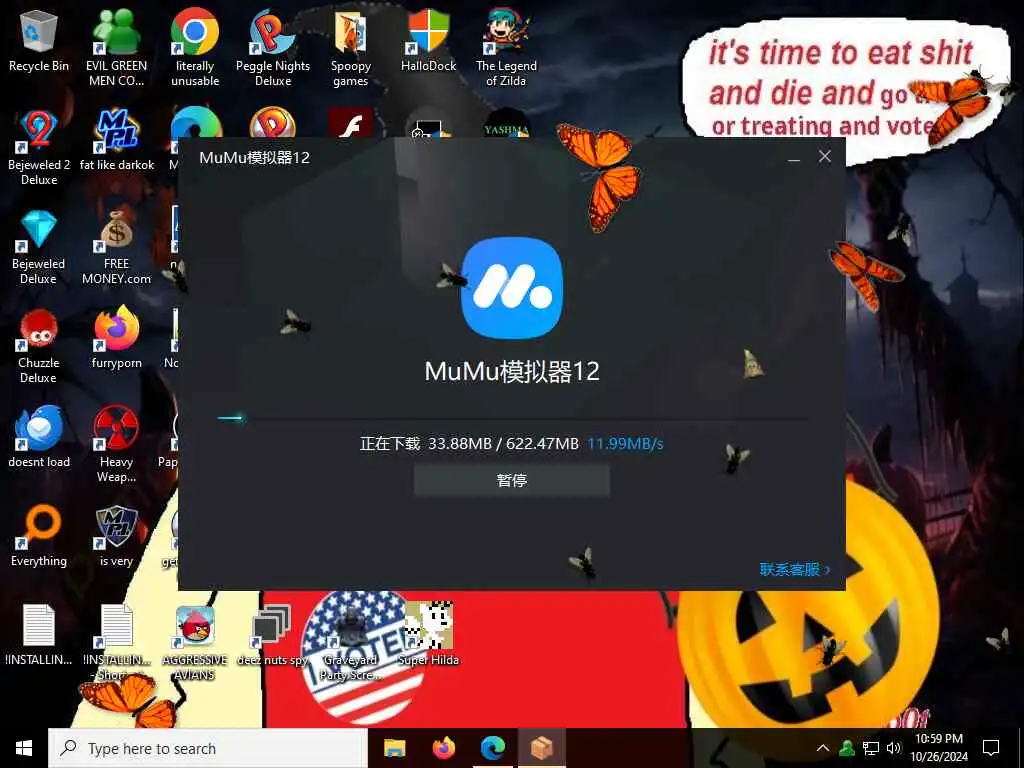The height and width of the screenshot is (768, 1024).
Task: Open Firefox from the taskbar
Action: pyautogui.click(x=444, y=748)
